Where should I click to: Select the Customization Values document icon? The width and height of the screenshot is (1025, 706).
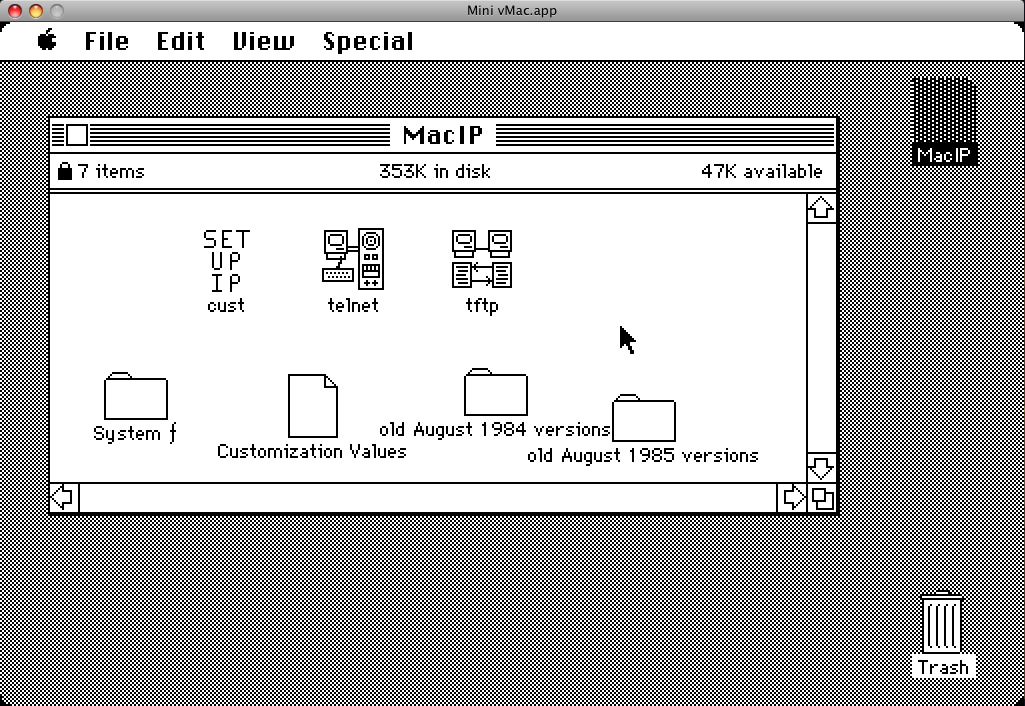[313, 406]
